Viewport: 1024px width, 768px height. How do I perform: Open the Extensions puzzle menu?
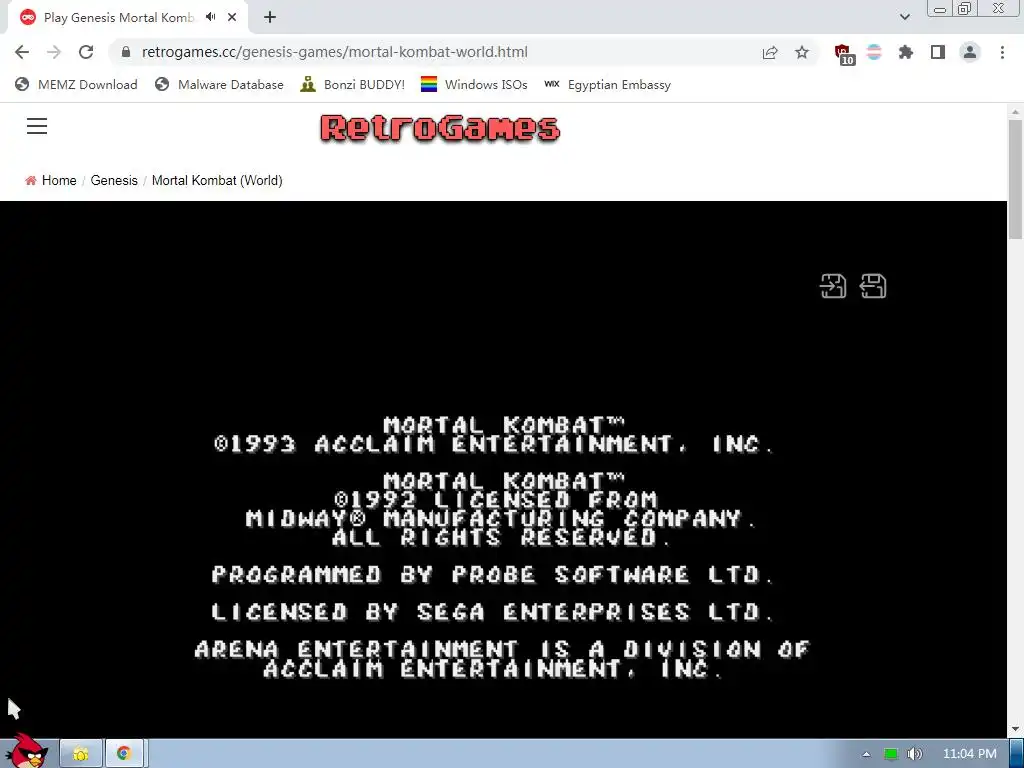point(906,52)
